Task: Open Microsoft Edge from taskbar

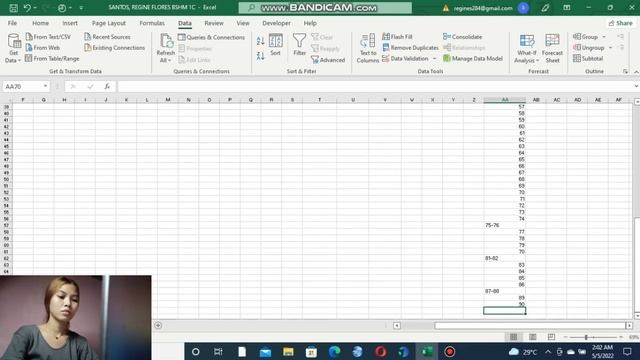Action: [335, 351]
